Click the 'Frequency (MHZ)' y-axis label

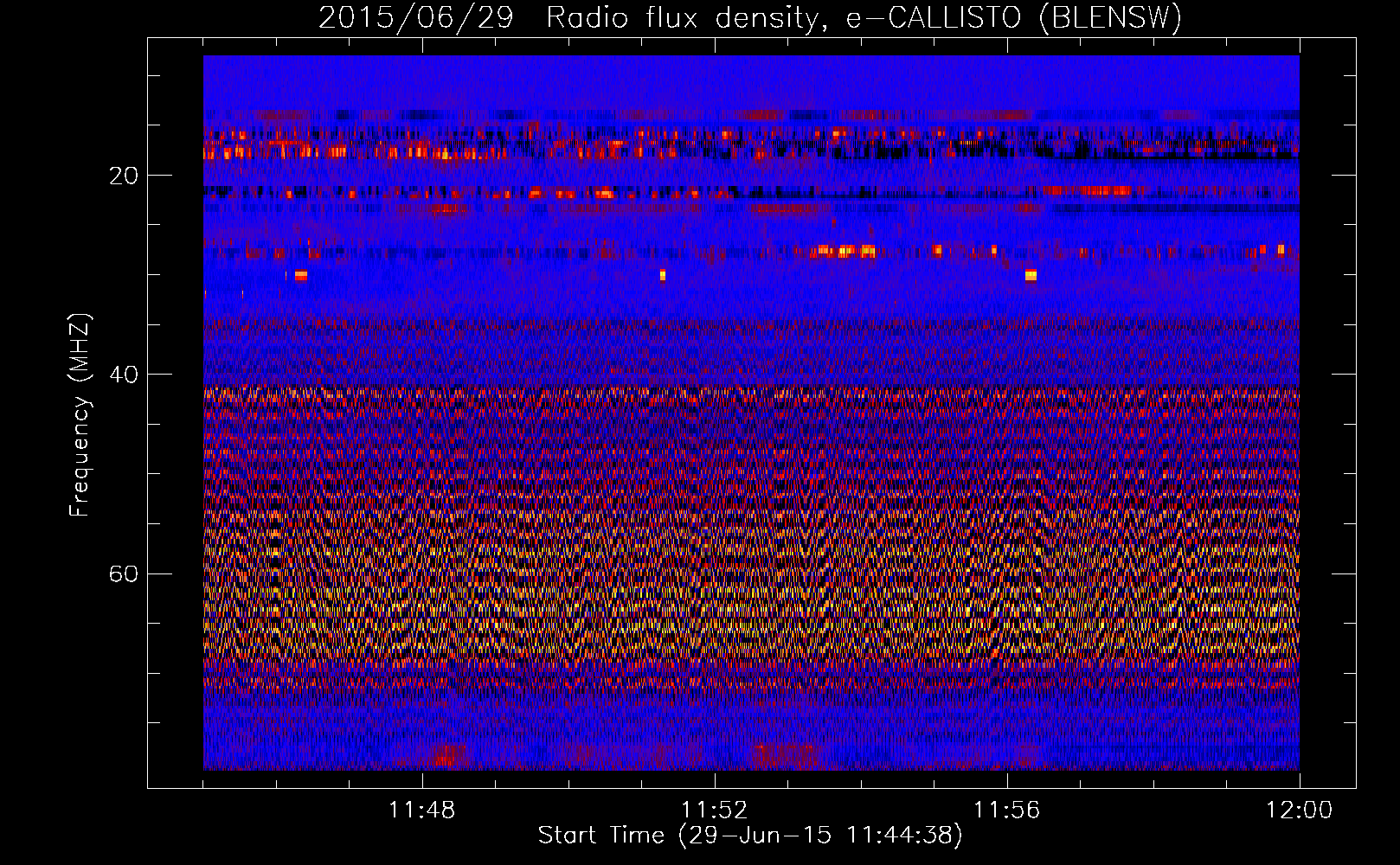click(80, 415)
